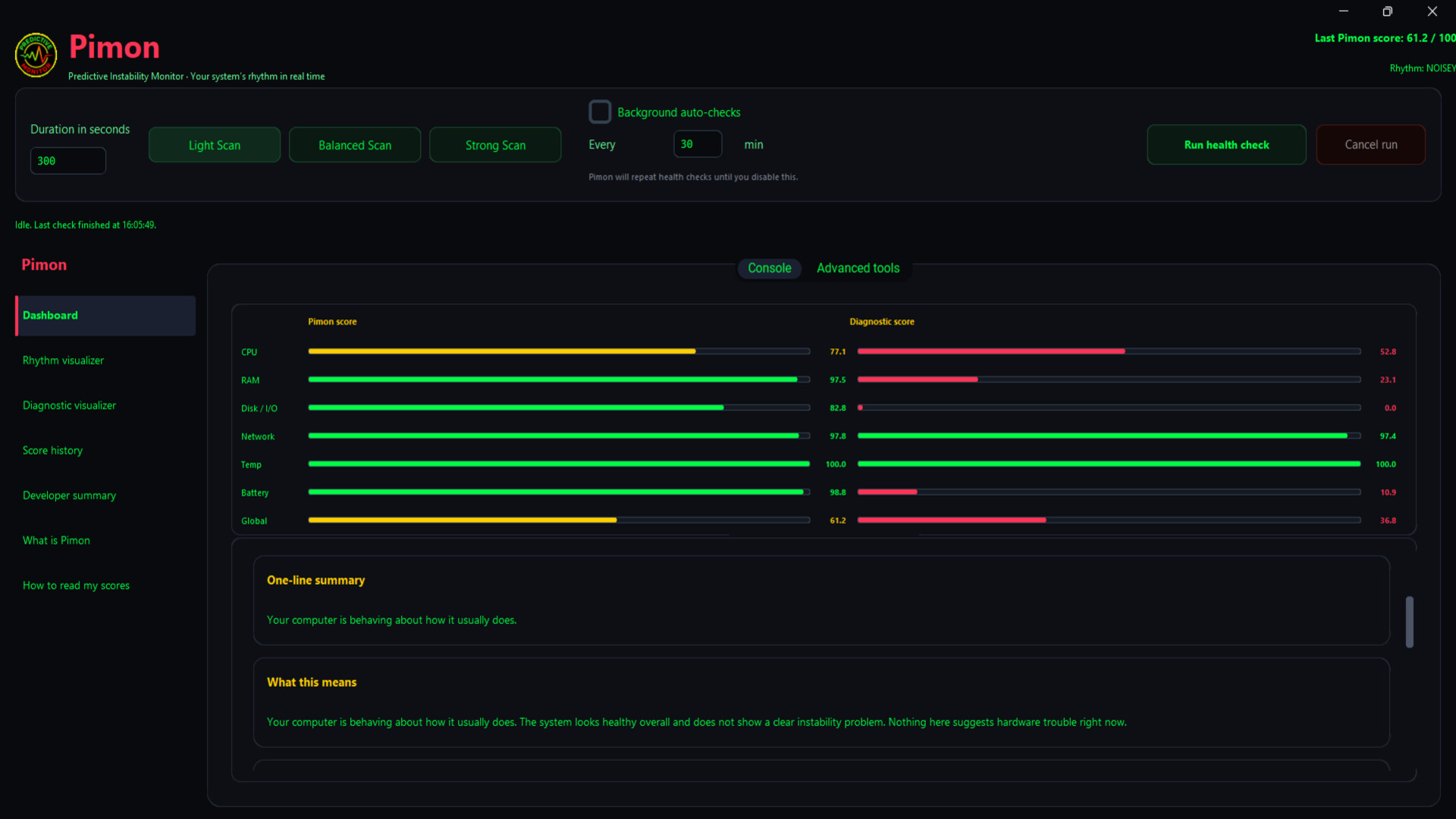Click the What this means heading
This screenshot has width=1456, height=819.
(x=312, y=682)
